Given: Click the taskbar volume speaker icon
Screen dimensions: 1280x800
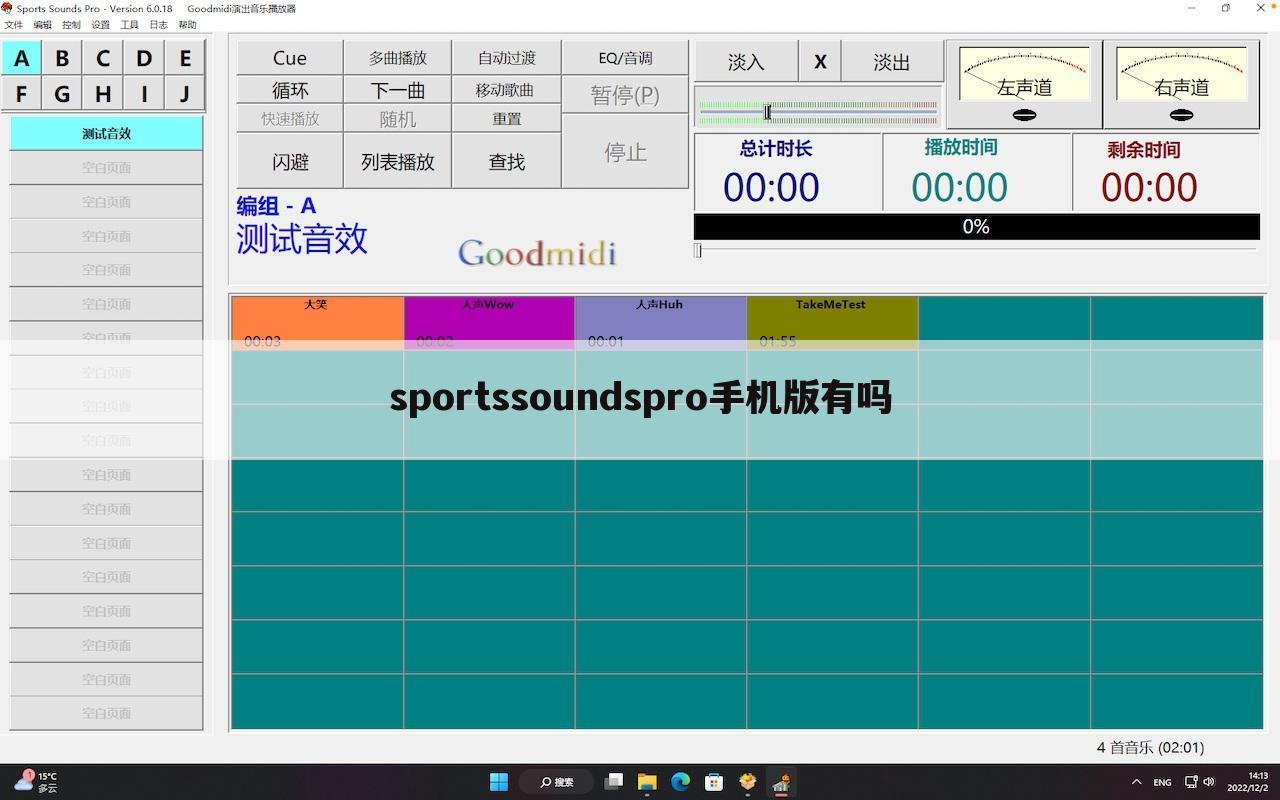Looking at the screenshot, I should click(x=1209, y=782).
